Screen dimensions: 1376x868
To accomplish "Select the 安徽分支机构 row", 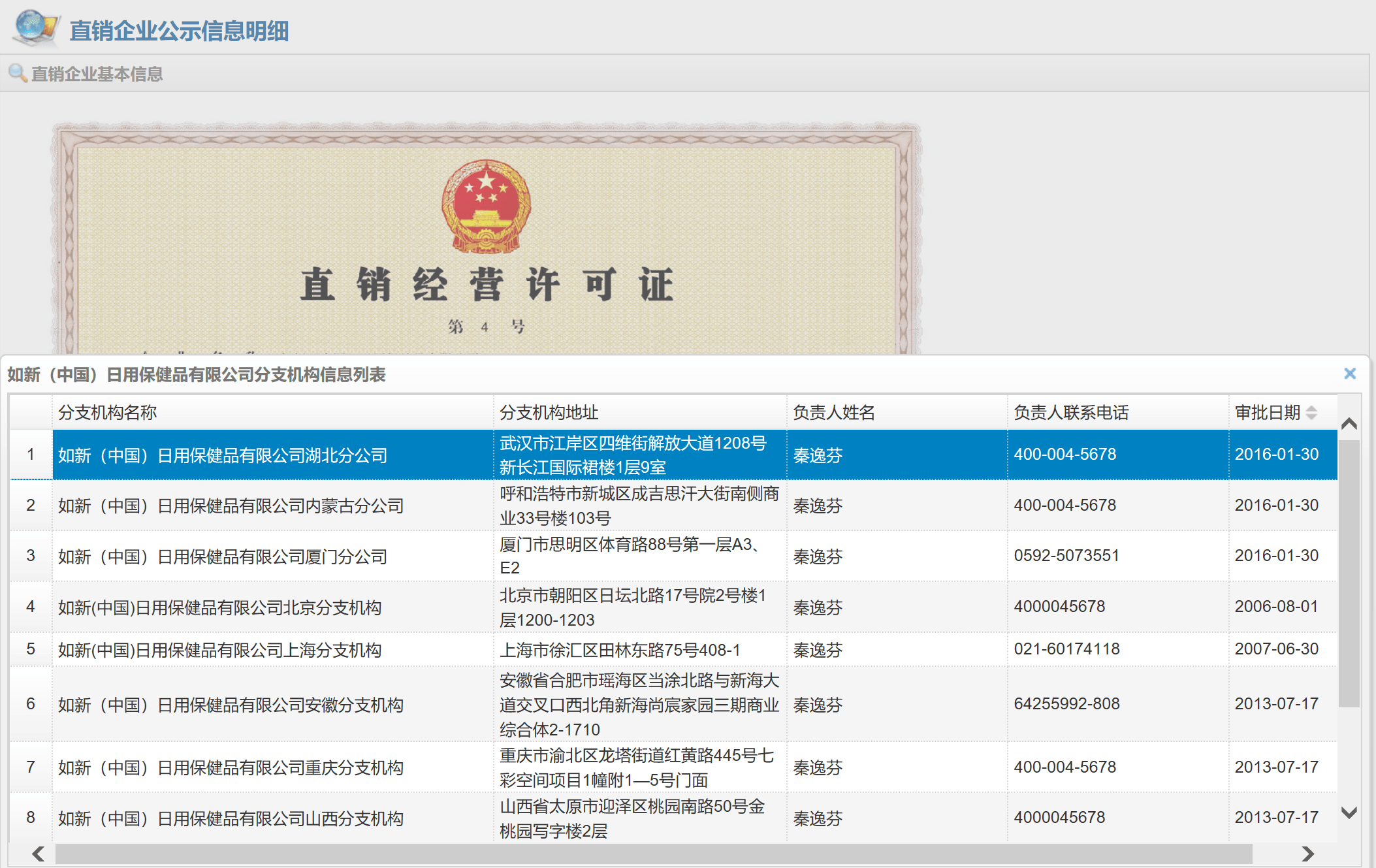I will (x=673, y=704).
